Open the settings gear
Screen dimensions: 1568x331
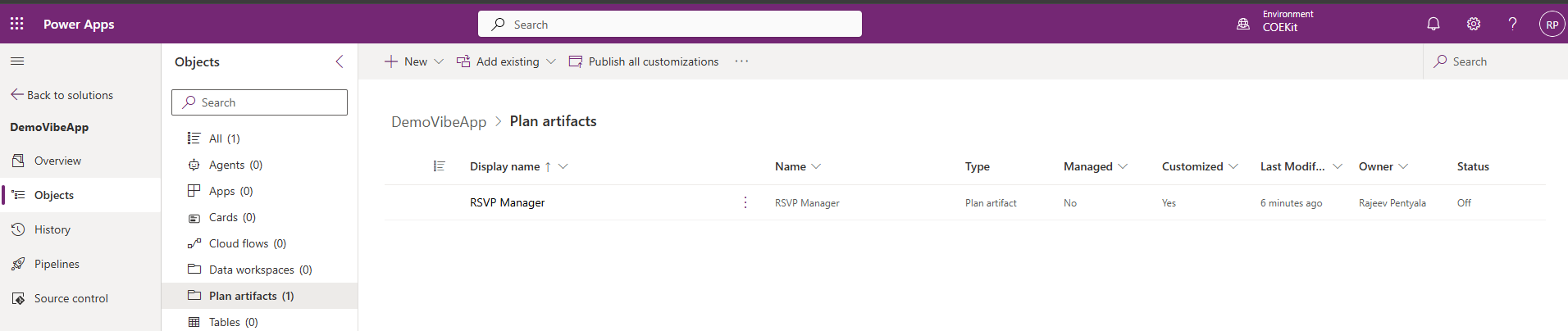click(1473, 25)
